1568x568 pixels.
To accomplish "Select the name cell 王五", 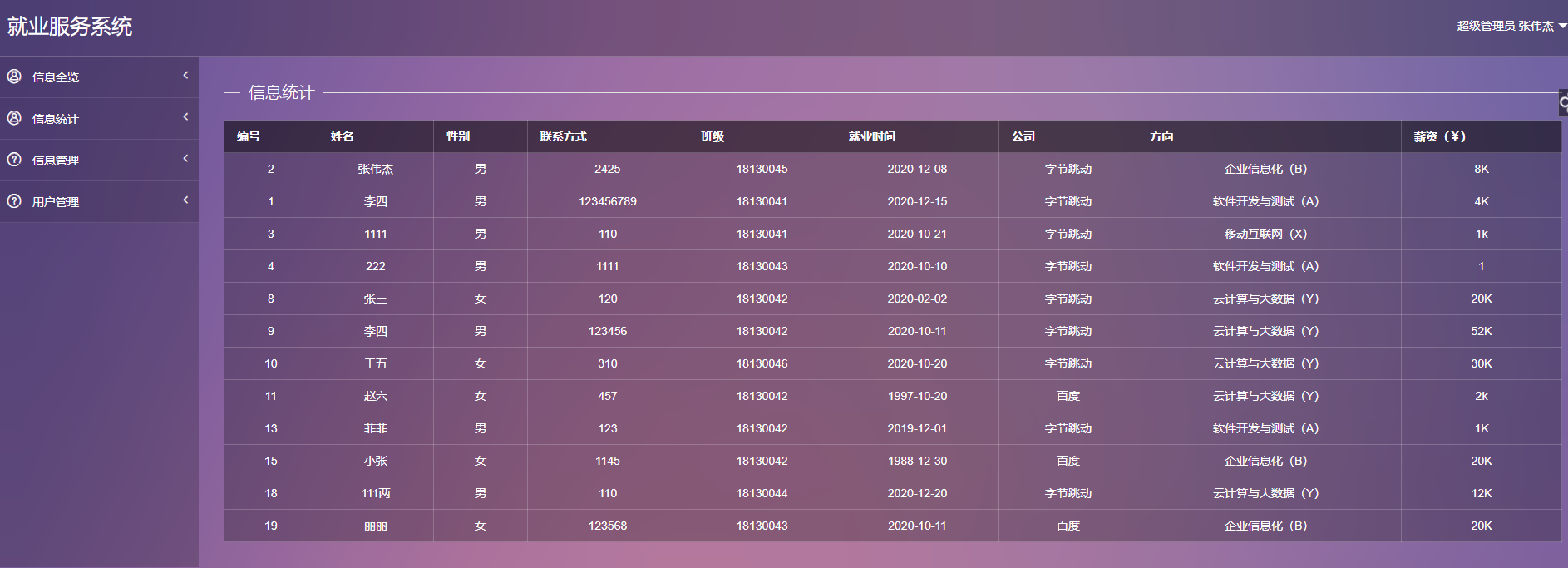I will pos(376,363).
